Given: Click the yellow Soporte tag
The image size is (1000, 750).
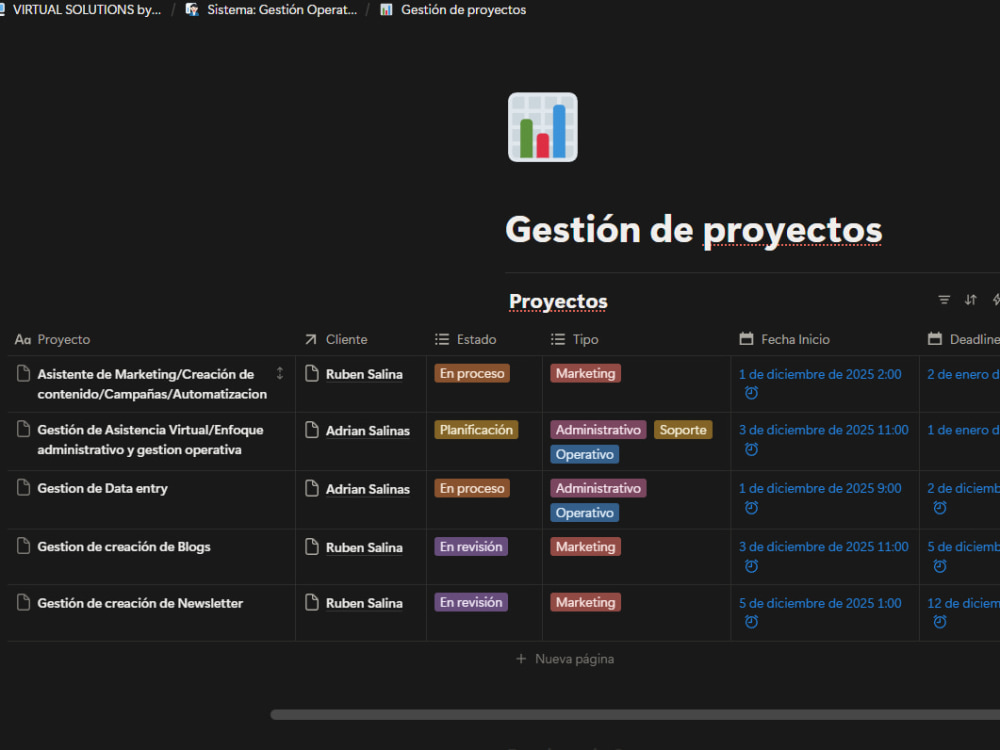Looking at the screenshot, I should pyautogui.click(x=683, y=430).
